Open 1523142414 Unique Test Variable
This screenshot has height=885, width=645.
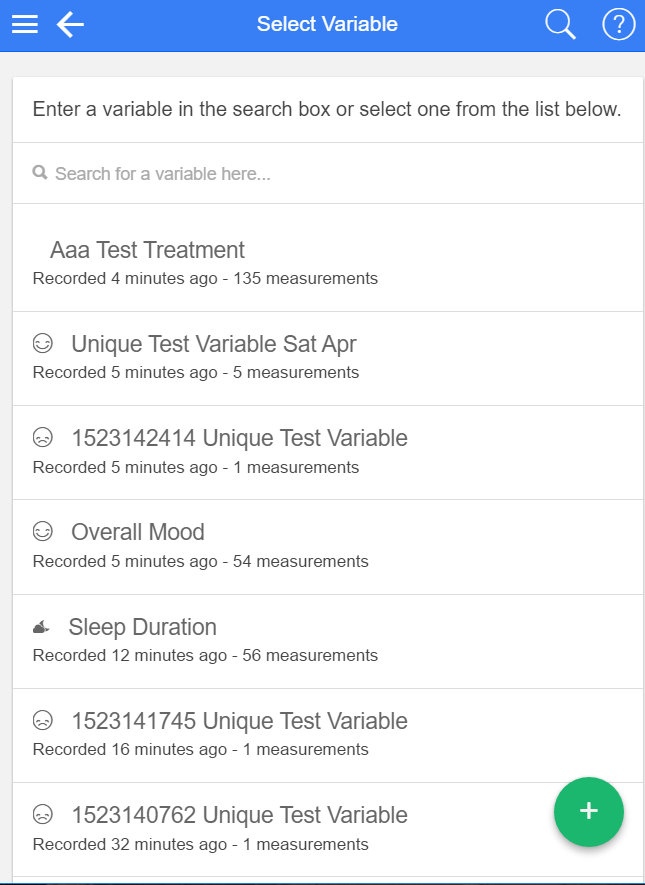tap(239, 438)
